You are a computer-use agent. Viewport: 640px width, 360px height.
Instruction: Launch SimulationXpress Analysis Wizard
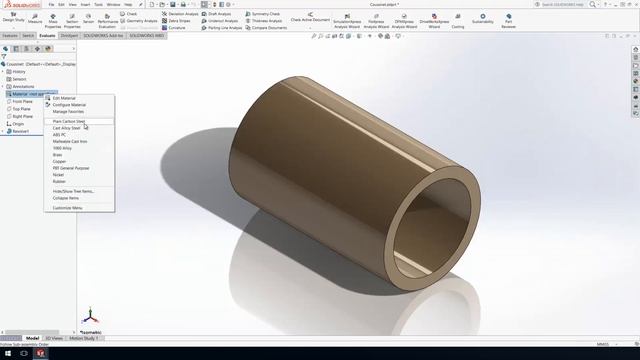pos(347,21)
